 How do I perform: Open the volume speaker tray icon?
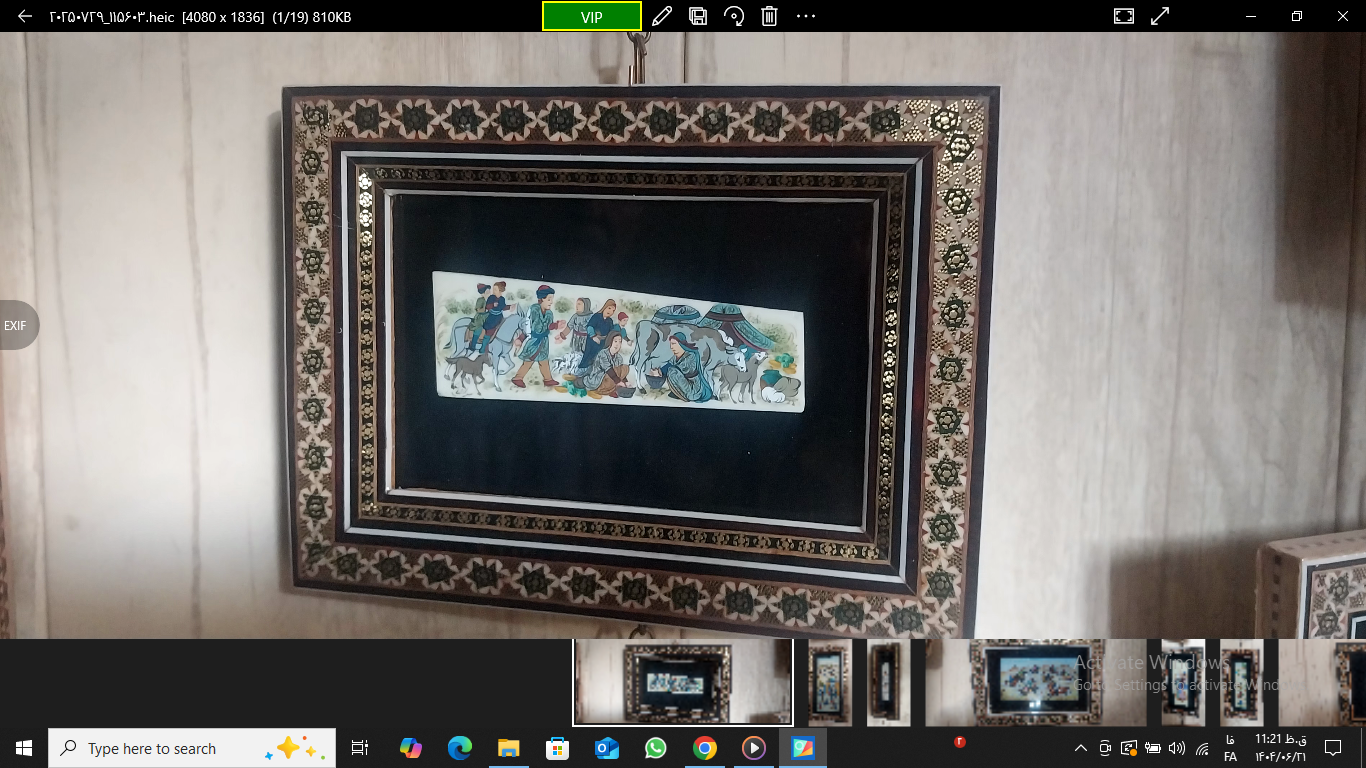1177,748
